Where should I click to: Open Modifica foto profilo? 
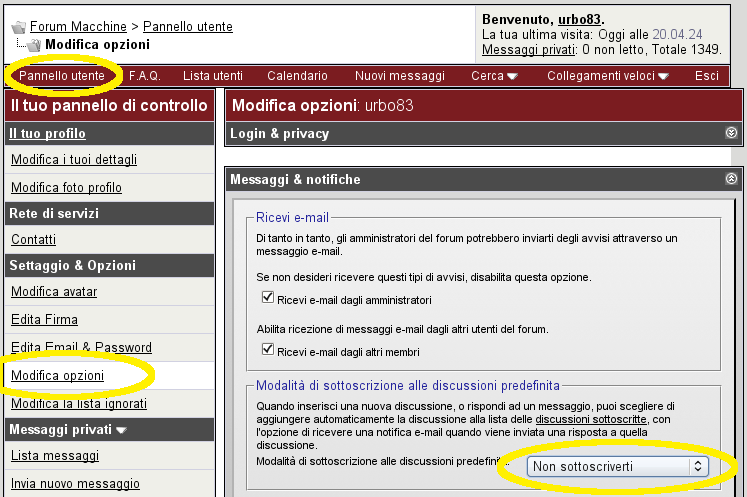coord(66,187)
